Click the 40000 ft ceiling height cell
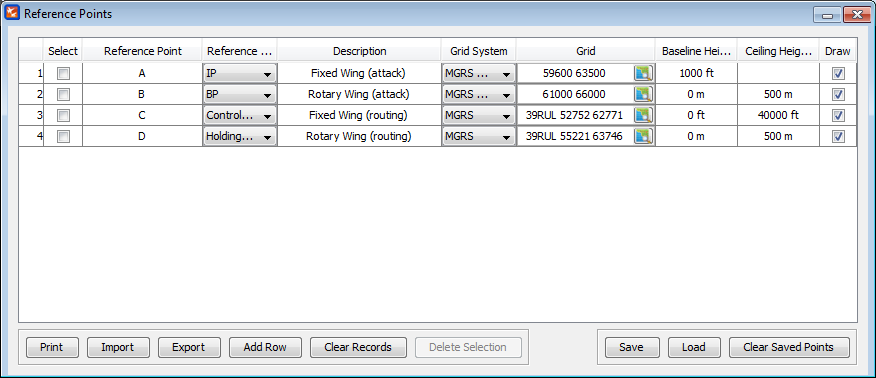 [778, 116]
